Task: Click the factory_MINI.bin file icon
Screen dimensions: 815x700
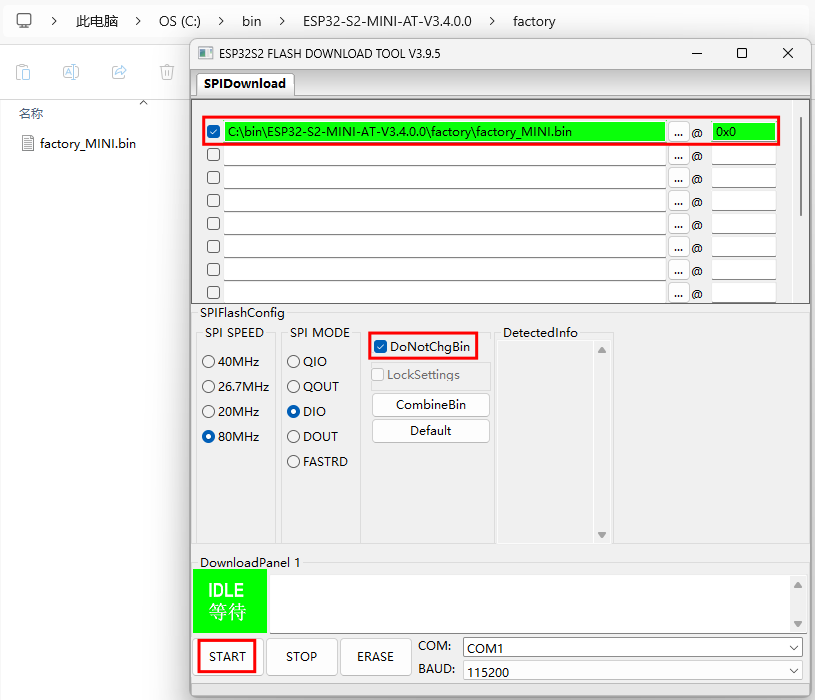Action: [28, 143]
